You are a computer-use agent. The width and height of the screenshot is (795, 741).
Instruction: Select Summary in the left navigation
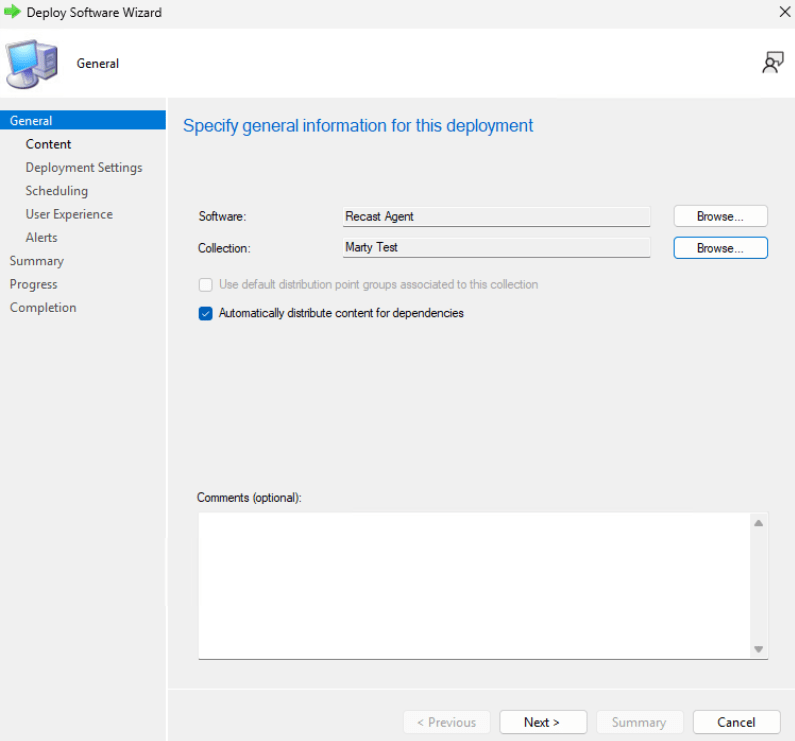[x=36, y=261]
